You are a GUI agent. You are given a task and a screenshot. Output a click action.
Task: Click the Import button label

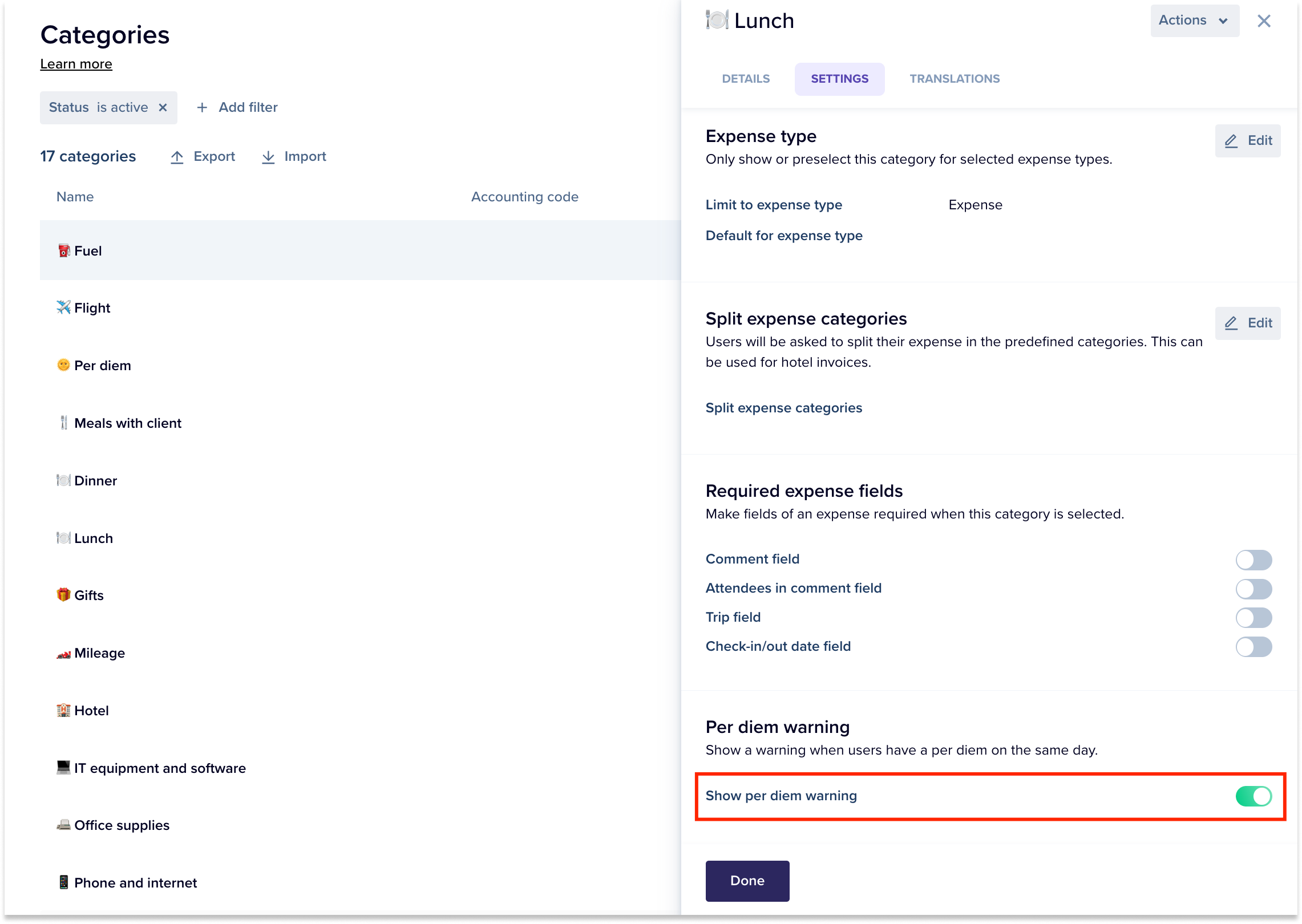[305, 156]
